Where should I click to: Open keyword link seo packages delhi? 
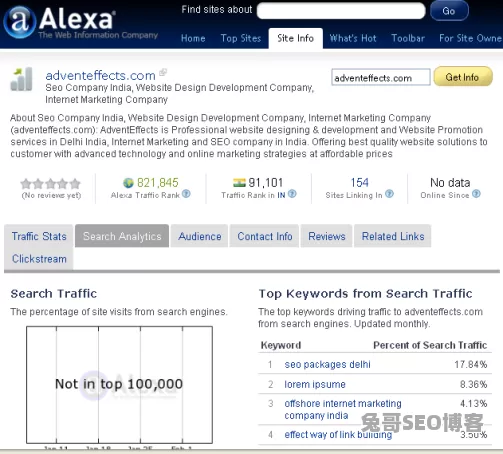coord(327,364)
